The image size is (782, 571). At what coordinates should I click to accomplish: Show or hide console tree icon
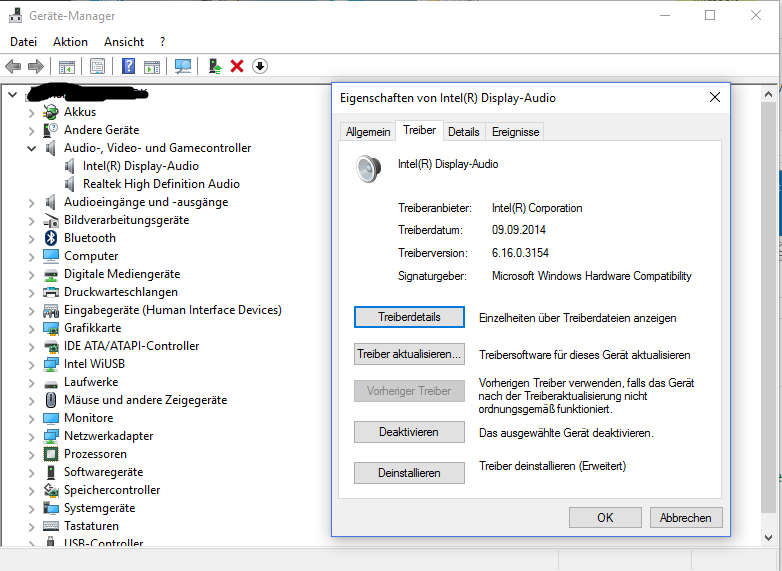tap(67, 66)
